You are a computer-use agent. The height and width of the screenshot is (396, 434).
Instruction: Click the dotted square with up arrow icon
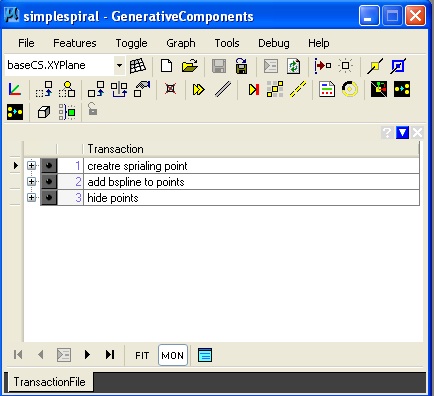[44, 89]
